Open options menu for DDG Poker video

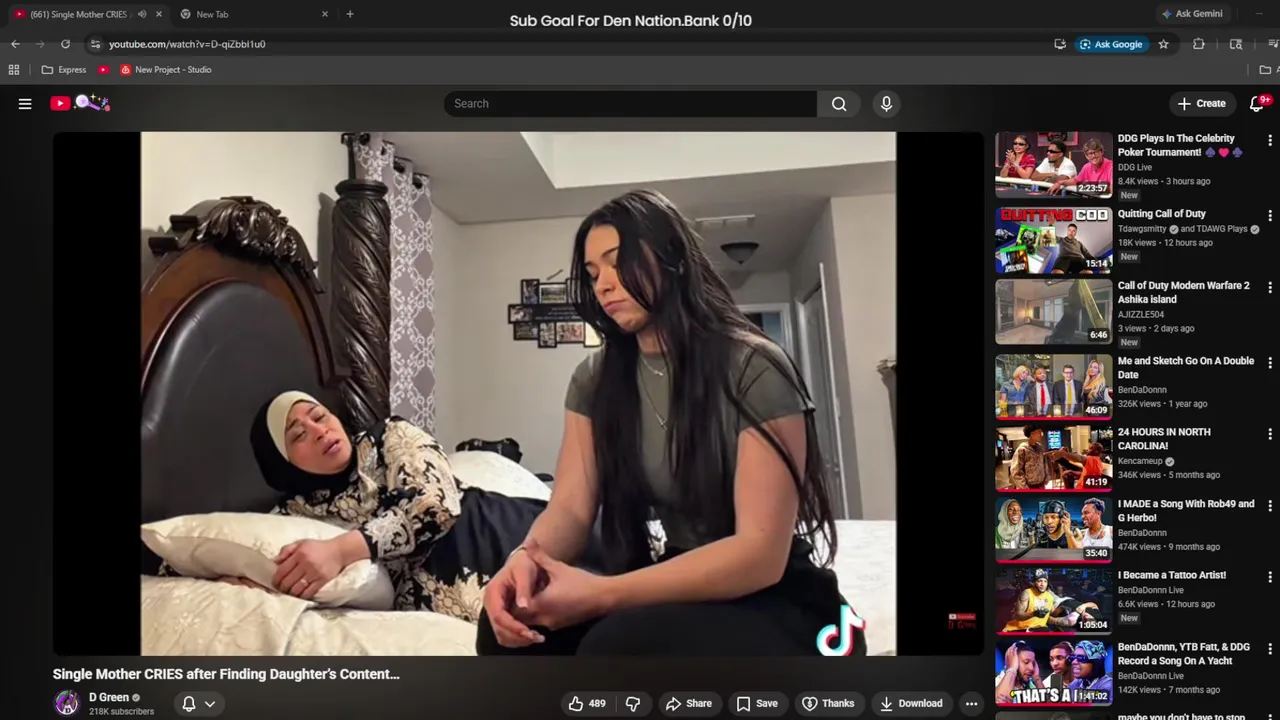point(1270,141)
